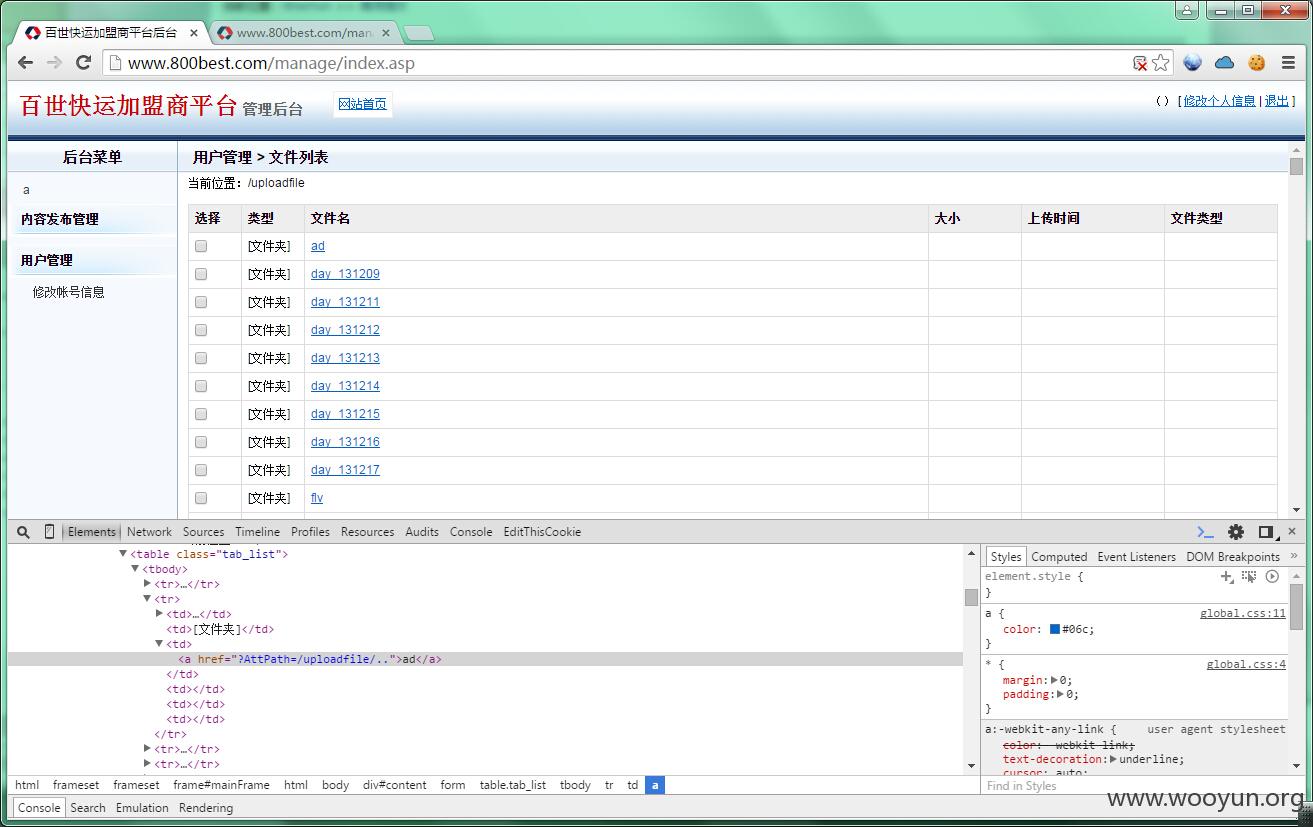Viewport: 1313px width, 827px height.
Task: Tick the checkbox for day_131213
Action: pos(201,358)
